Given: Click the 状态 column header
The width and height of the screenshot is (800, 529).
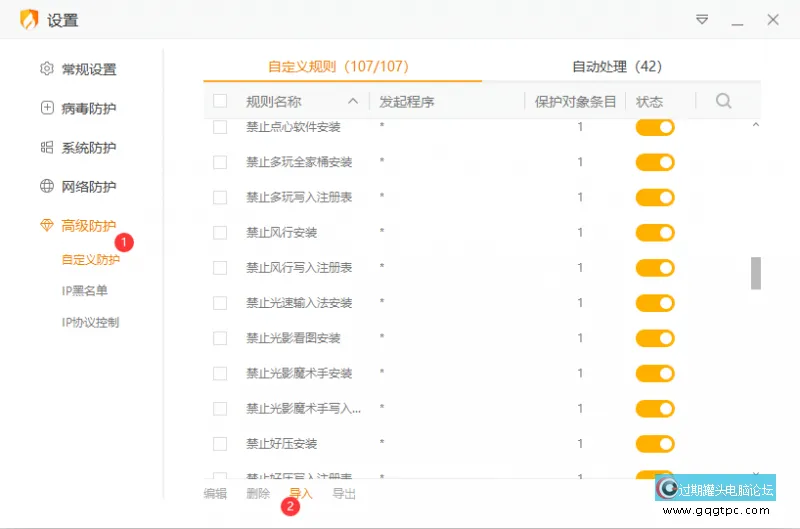Looking at the screenshot, I should coord(649,102).
